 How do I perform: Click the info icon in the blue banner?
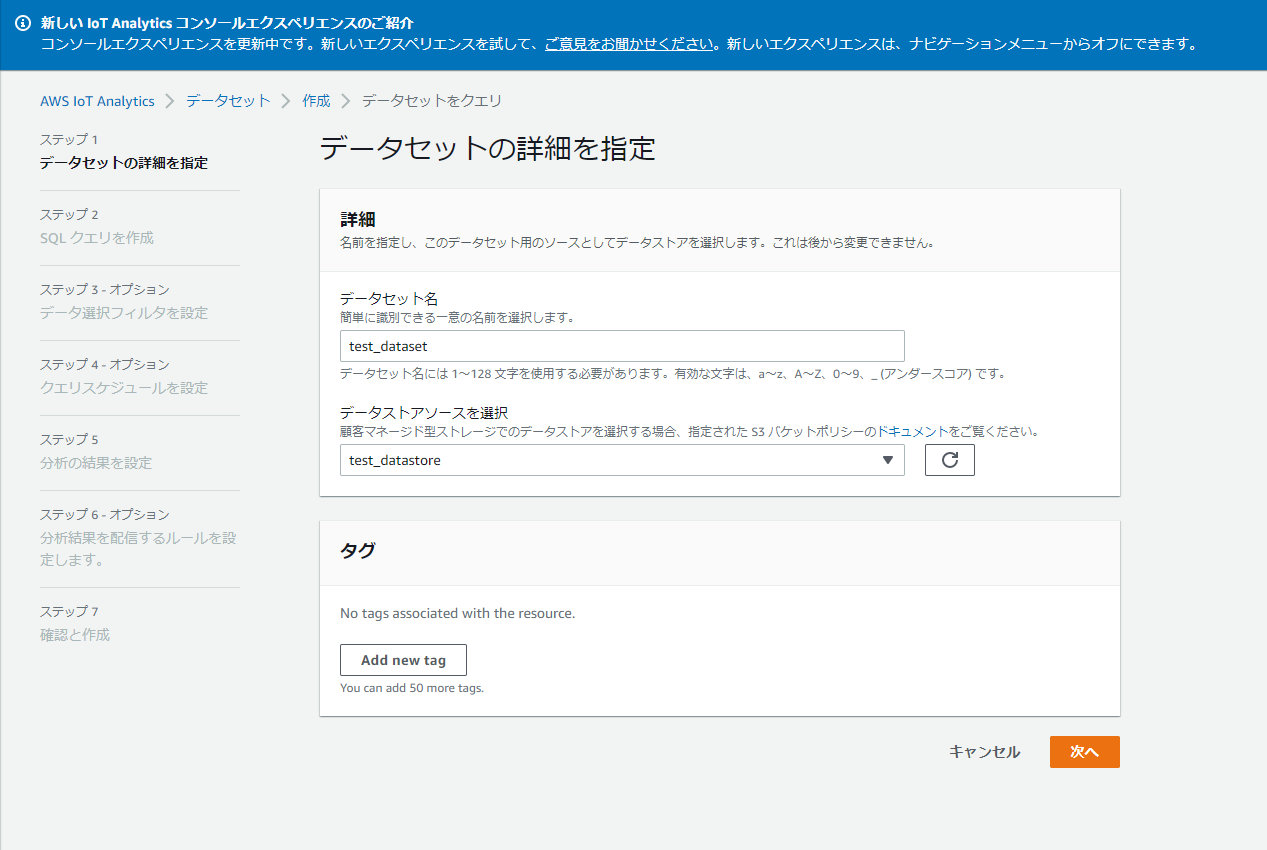(x=23, y=22)
